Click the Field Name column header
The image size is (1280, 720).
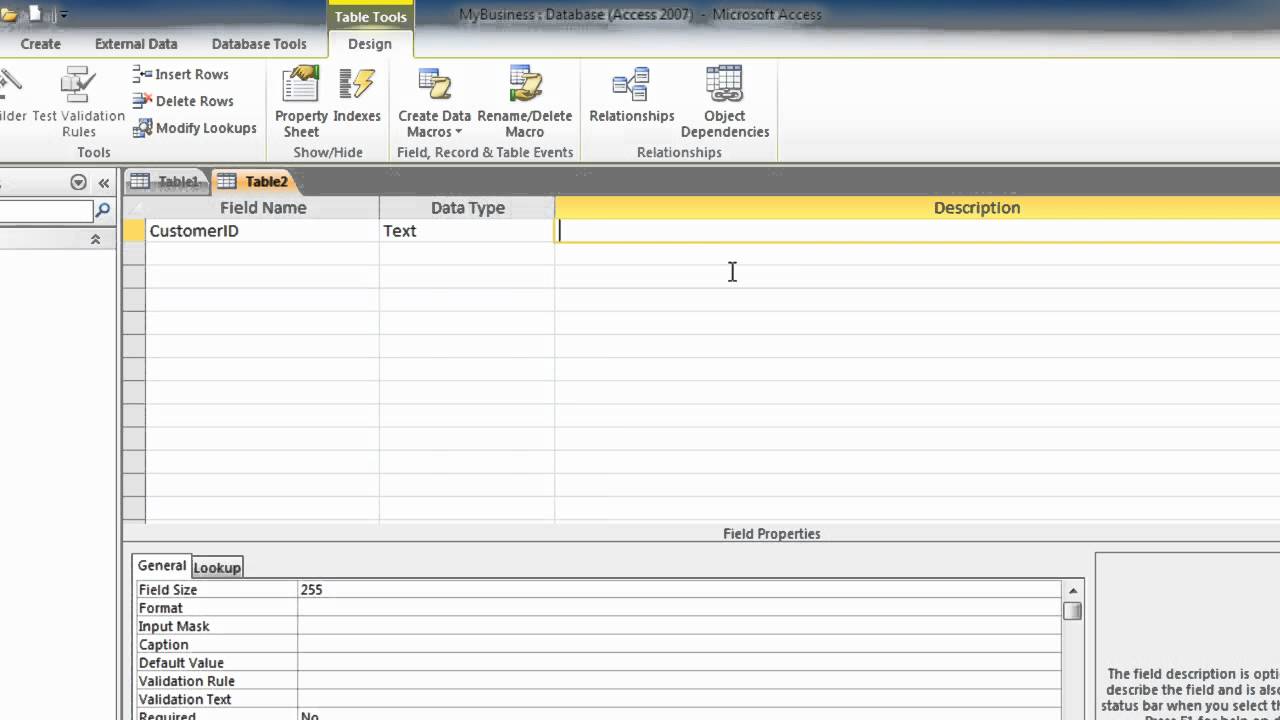(263, 208)
